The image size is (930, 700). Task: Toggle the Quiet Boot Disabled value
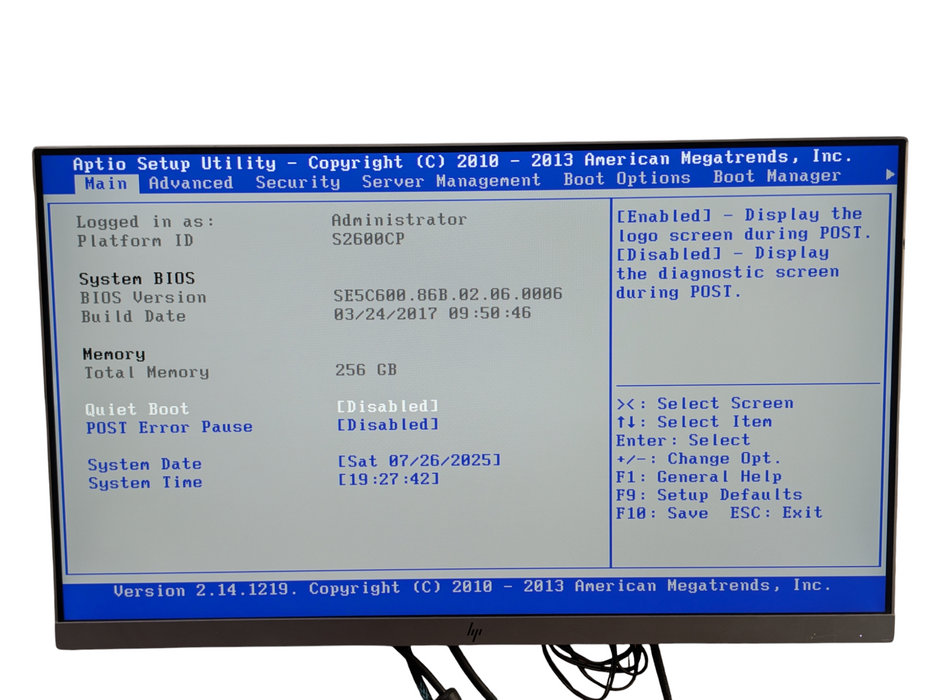coord(387,406)
